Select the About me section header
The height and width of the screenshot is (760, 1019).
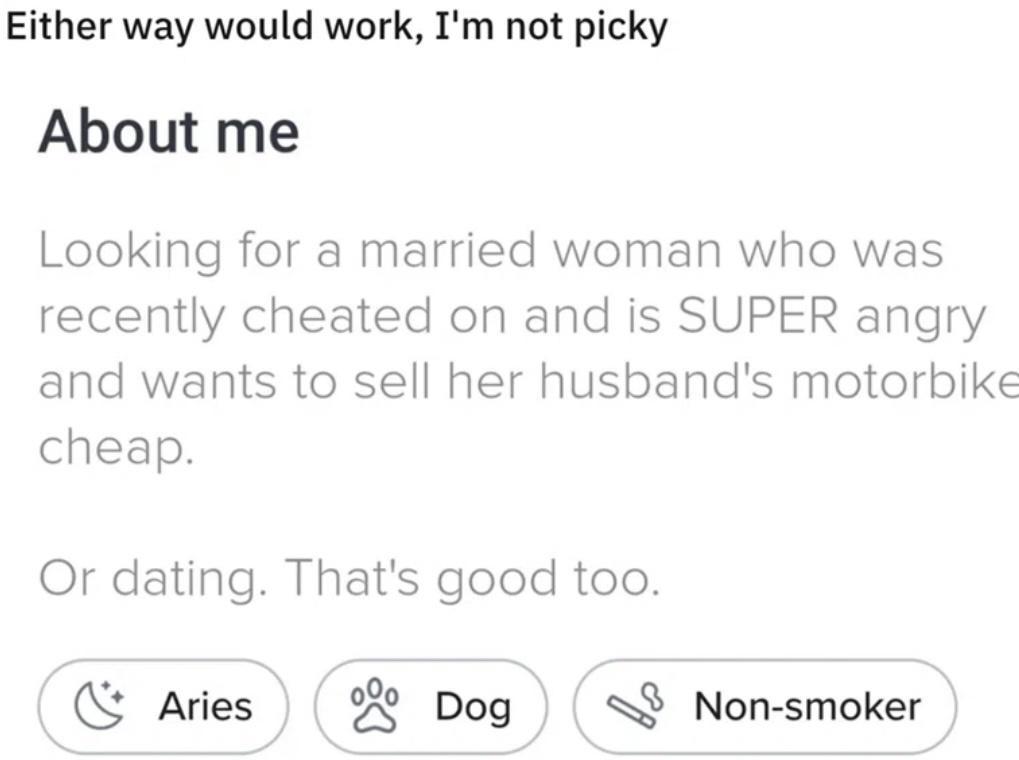click(168, 128)
